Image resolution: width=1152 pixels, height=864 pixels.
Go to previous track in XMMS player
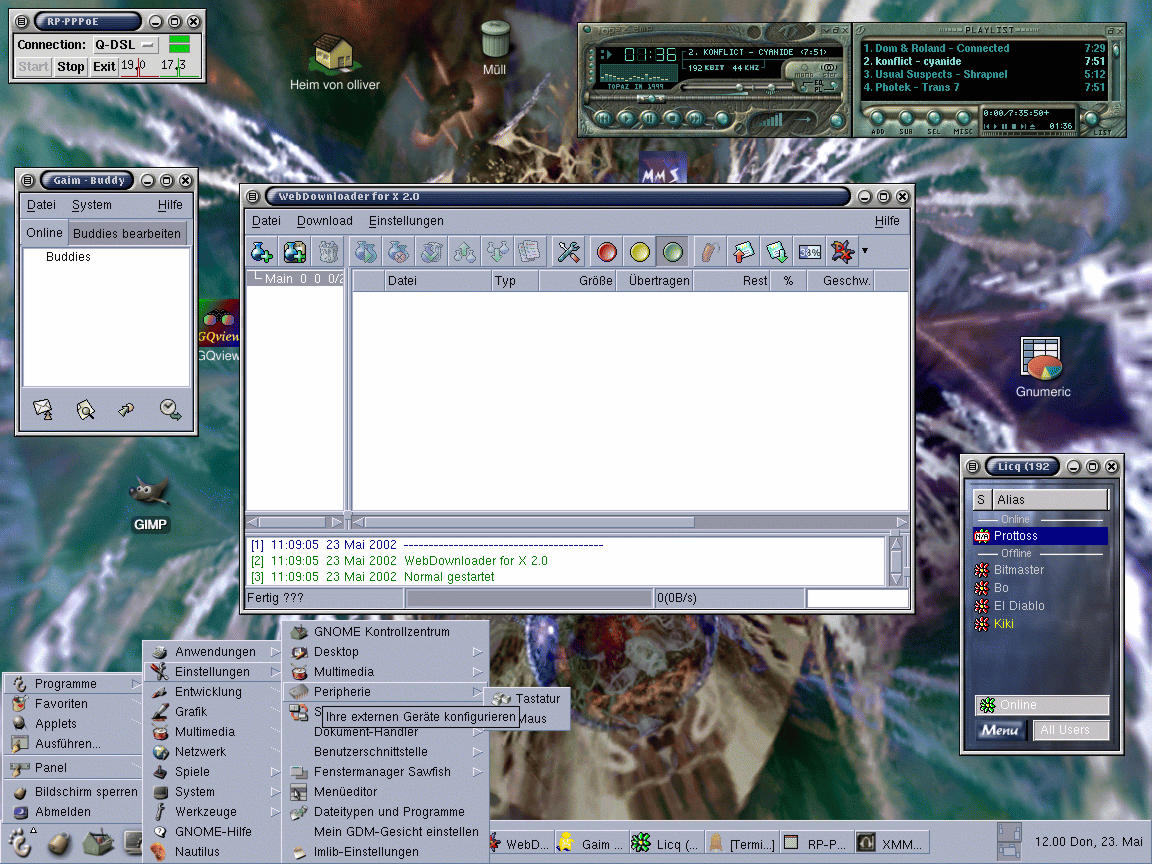603,118
